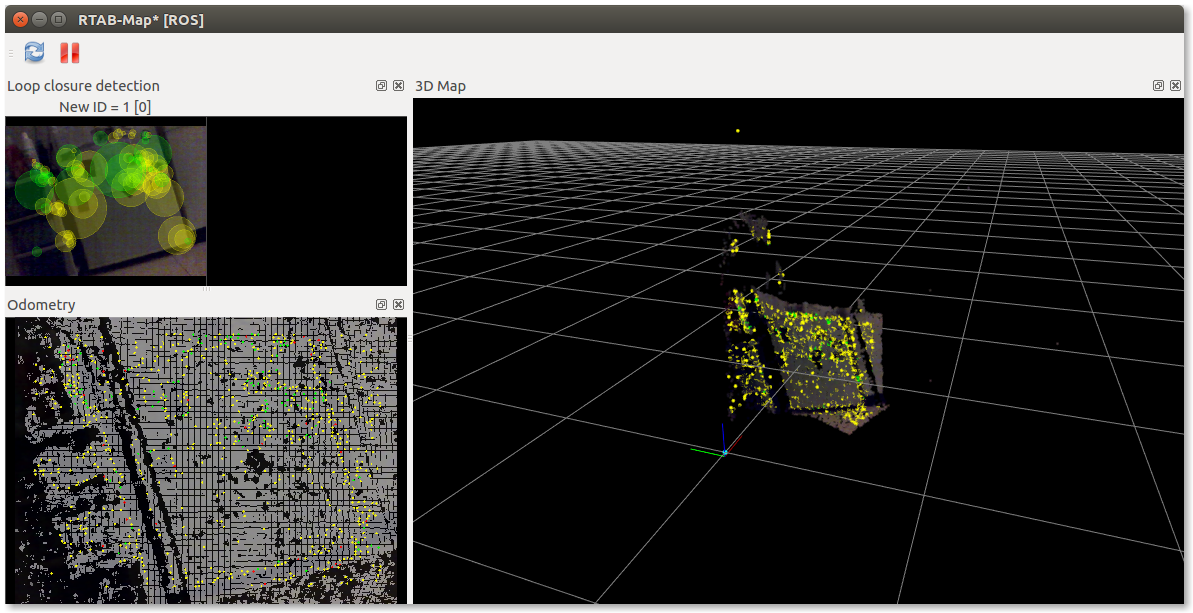Screen dimensions: 1193x613
Task: Pause the RTAB-Map detection
Action: pyautogui.click(x=69, y=53)
